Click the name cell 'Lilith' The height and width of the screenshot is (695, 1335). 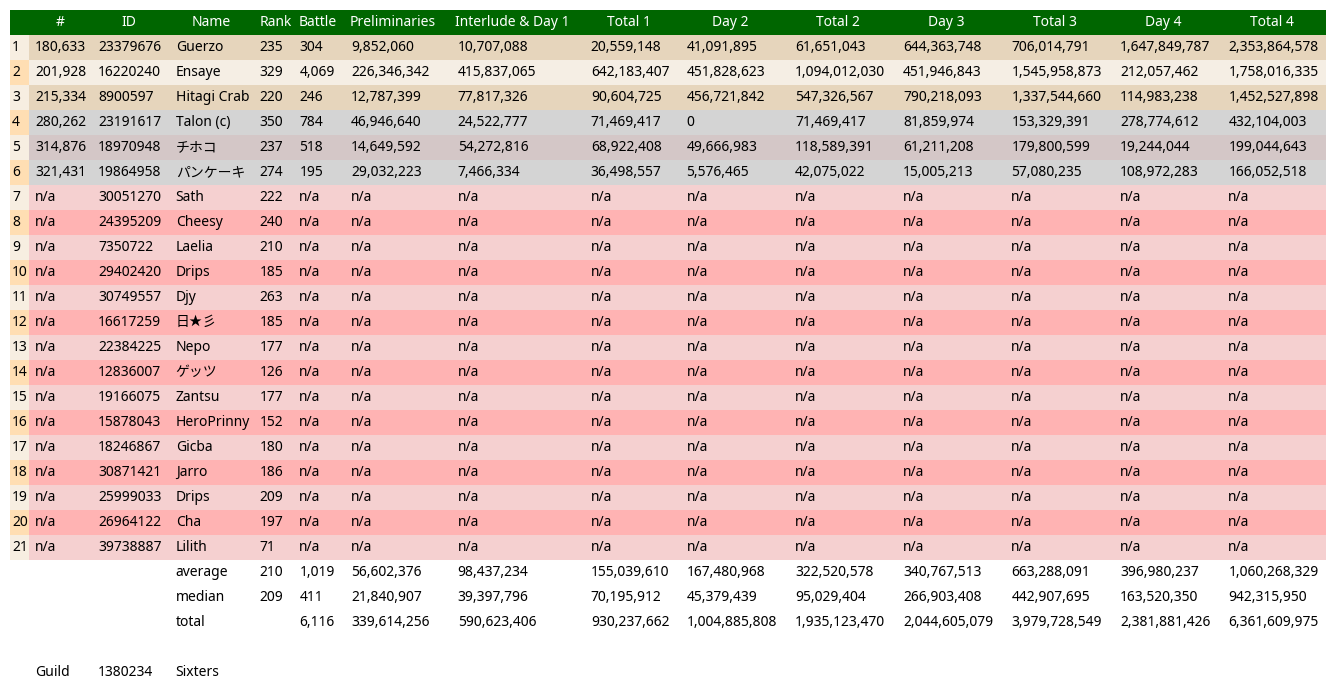191,546
